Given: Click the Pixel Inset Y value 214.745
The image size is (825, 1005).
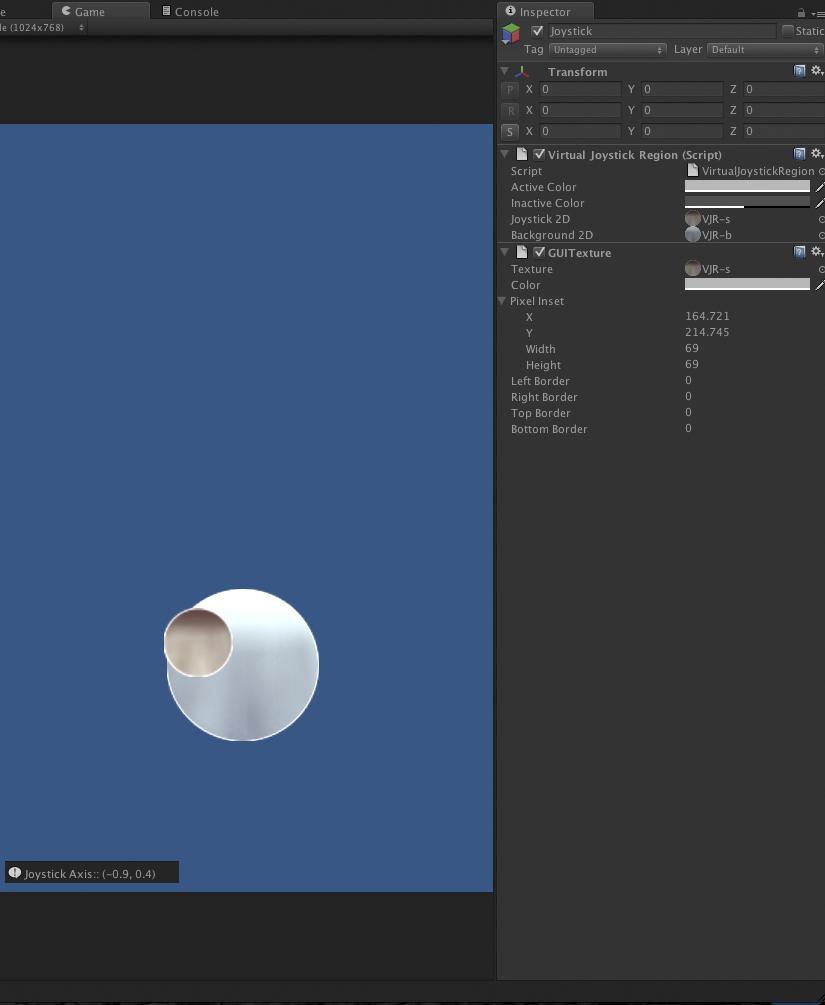Looking at the screenshot, I should click(x=707, y=332).
